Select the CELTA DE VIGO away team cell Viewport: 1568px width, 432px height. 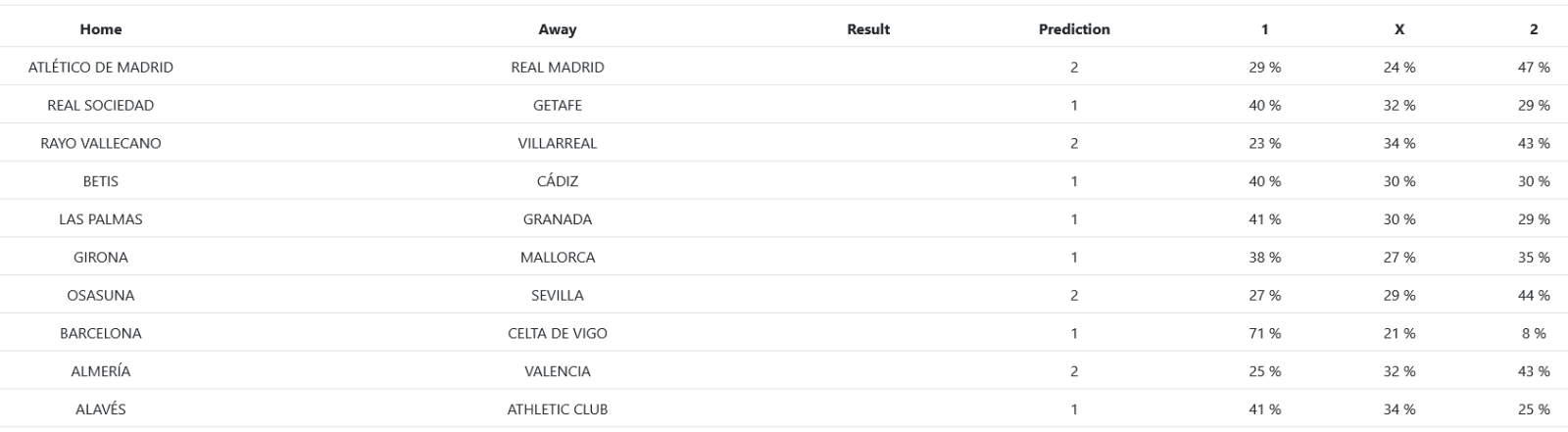pyautogui.click(x=558, y=334)
